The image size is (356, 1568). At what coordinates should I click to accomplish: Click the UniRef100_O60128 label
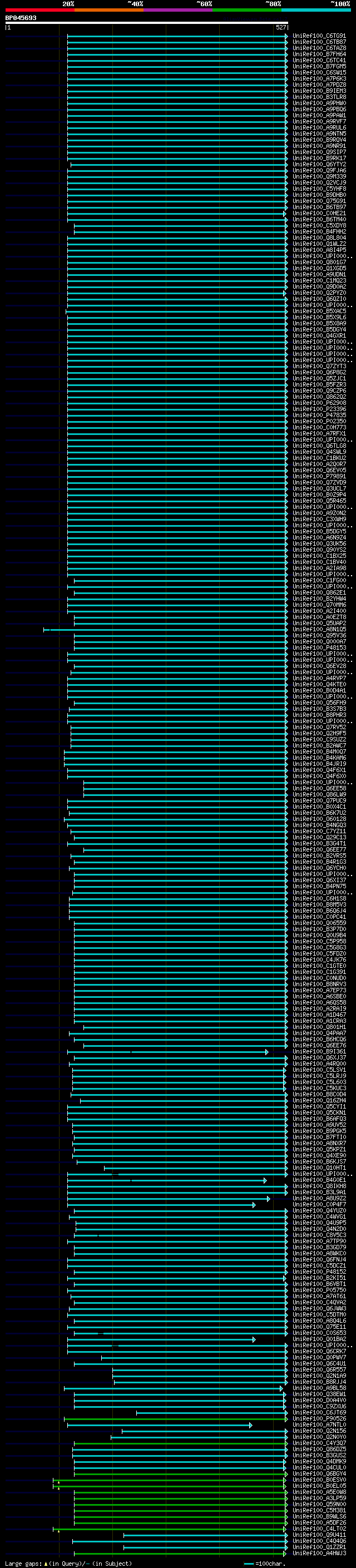pyautogui.click(x=319, y=819)
